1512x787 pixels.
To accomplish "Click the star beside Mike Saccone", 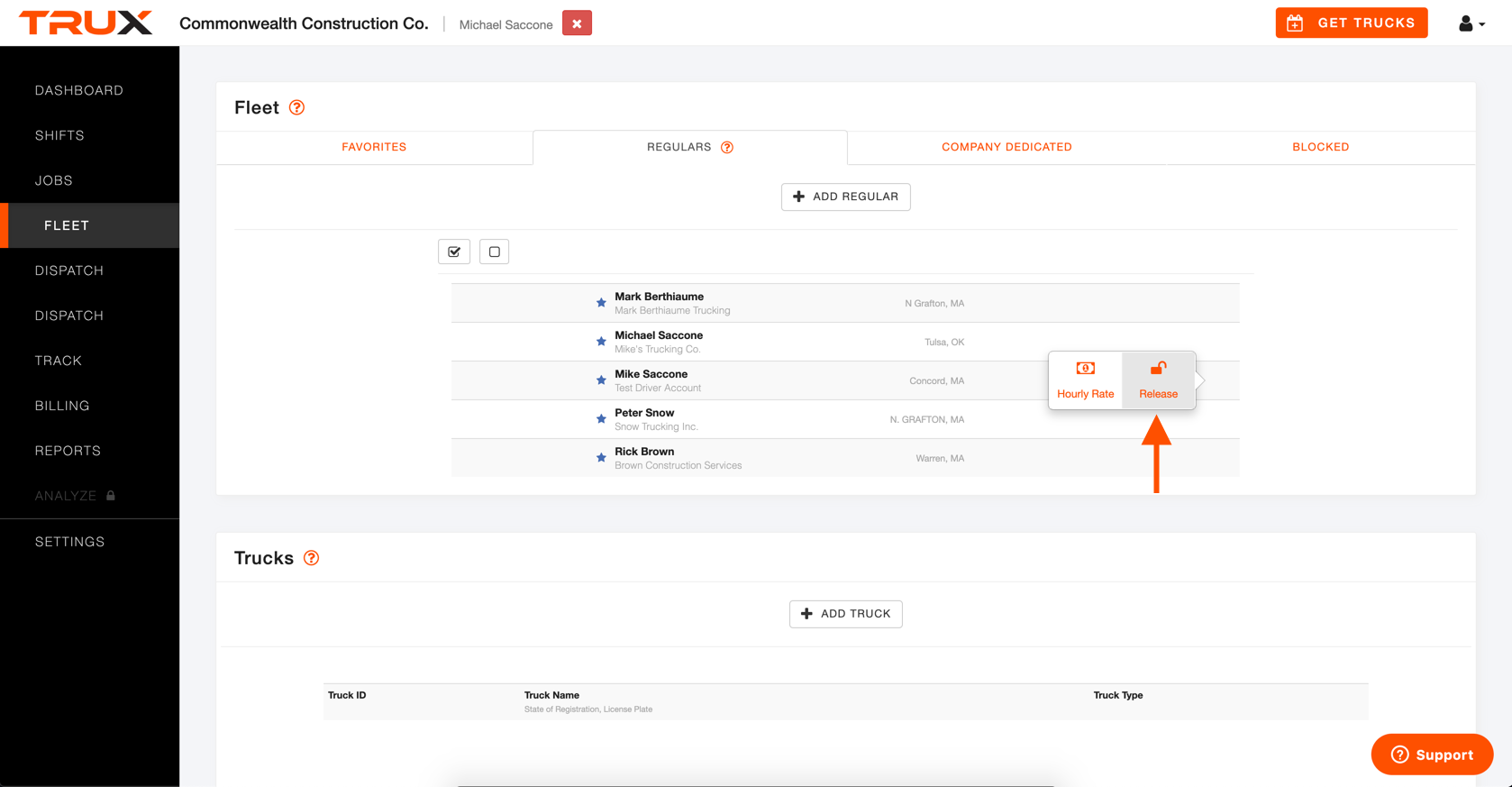I will pos(601,380).
